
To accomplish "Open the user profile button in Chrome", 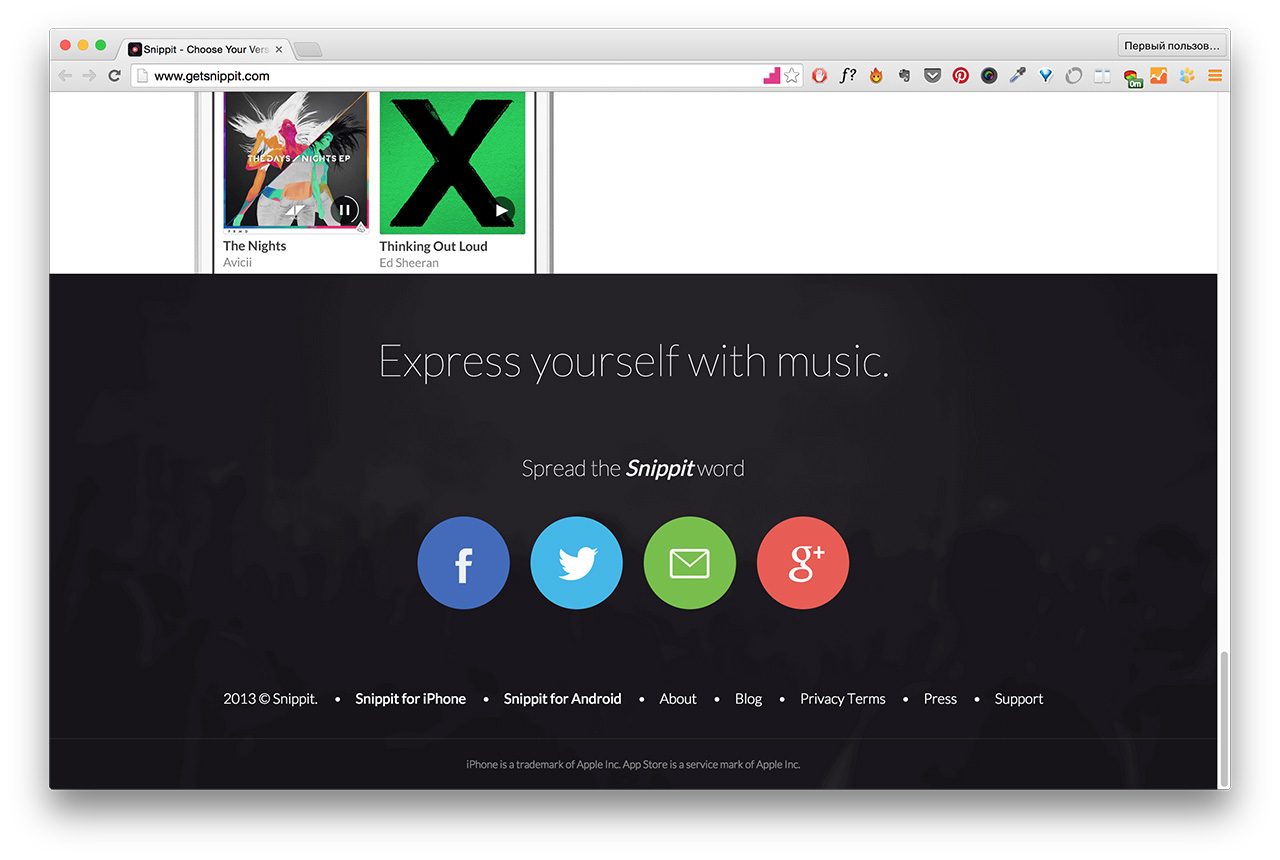I will (x=1172, y=46).
